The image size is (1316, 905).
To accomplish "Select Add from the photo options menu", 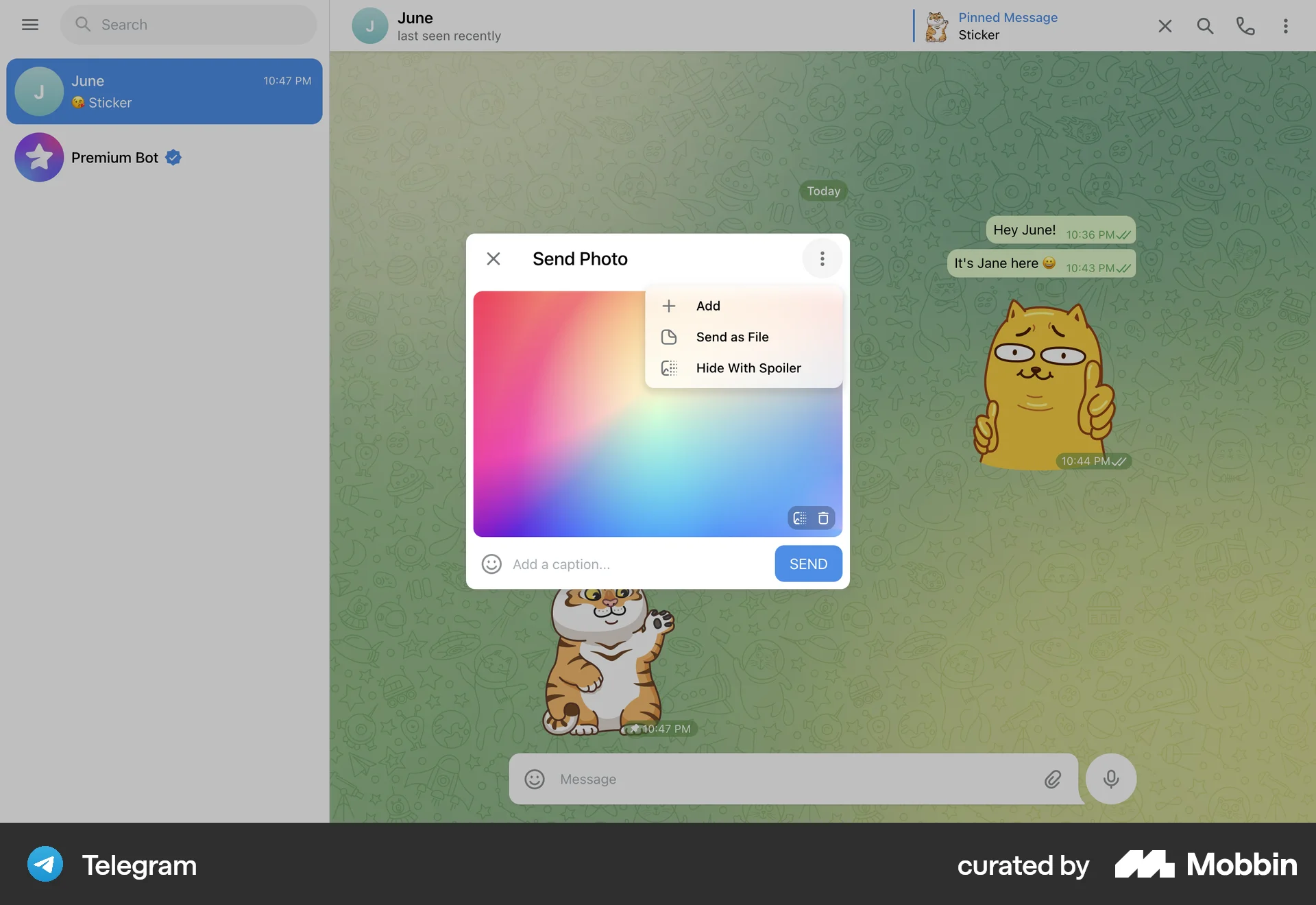I will click(x=707, y=306).
